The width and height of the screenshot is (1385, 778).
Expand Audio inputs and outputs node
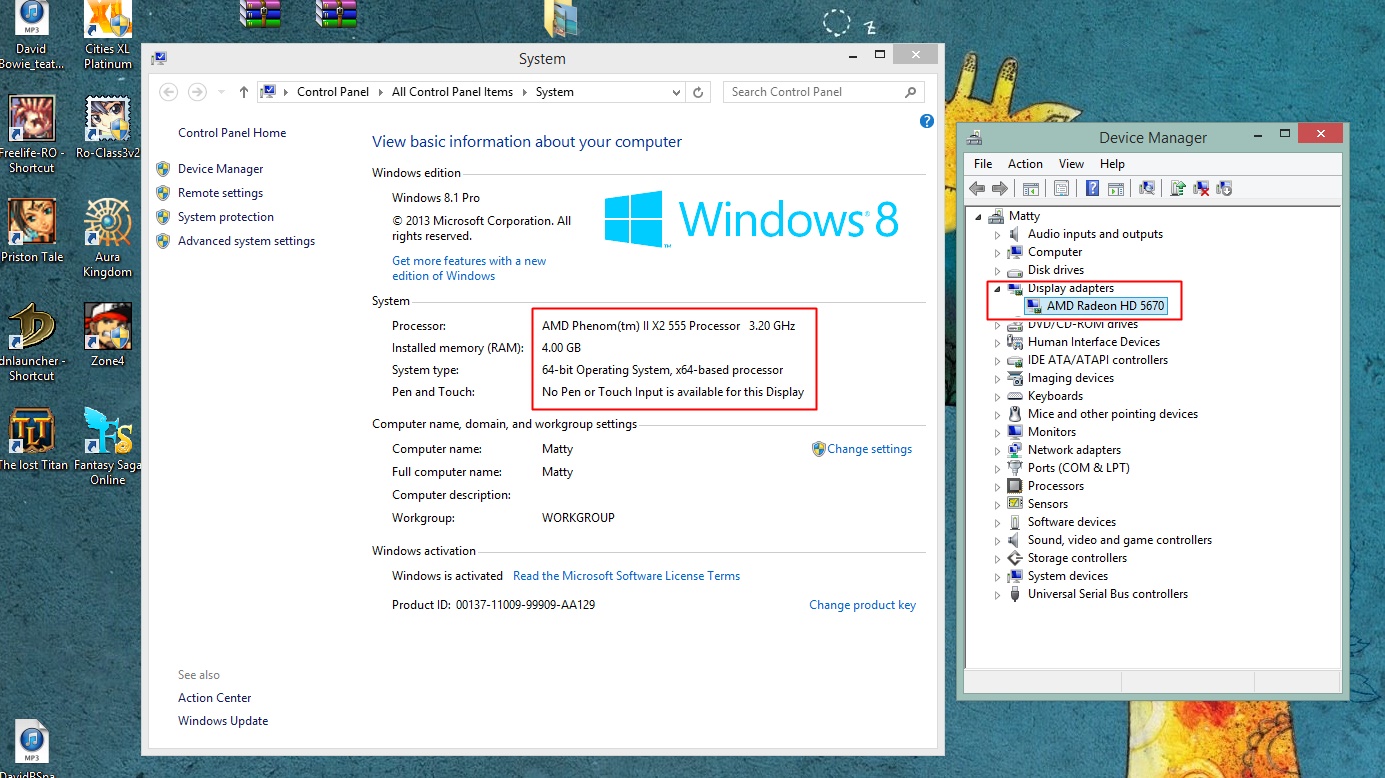click(997, 235)
